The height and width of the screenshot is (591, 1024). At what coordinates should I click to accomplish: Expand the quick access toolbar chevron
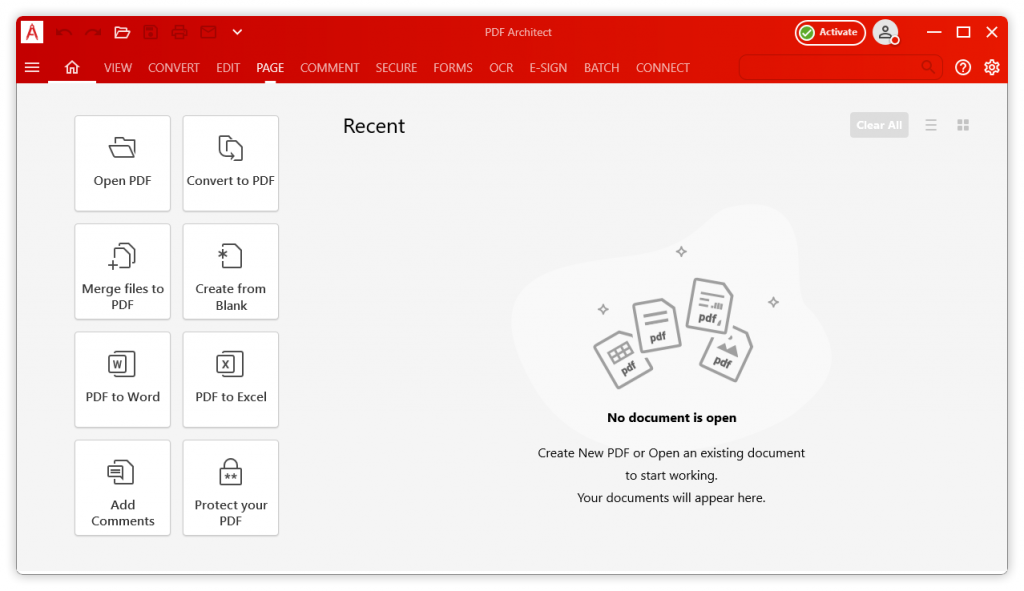[x=237, y=31]
